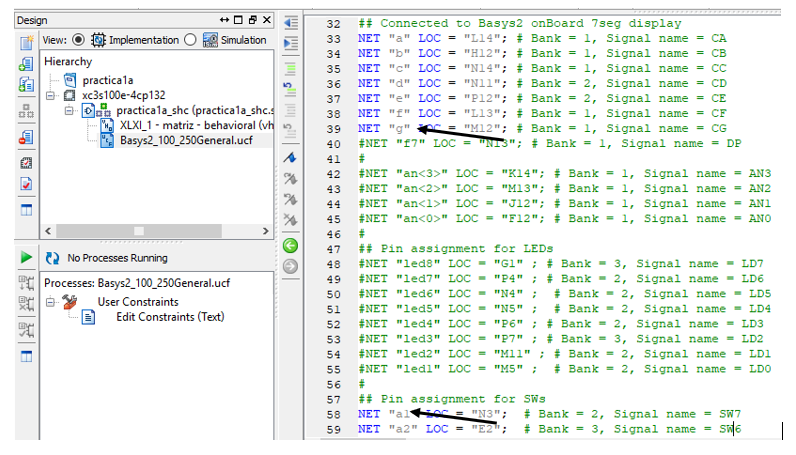
Task: Click the green back arrow button
Action: tap(290, 246)
